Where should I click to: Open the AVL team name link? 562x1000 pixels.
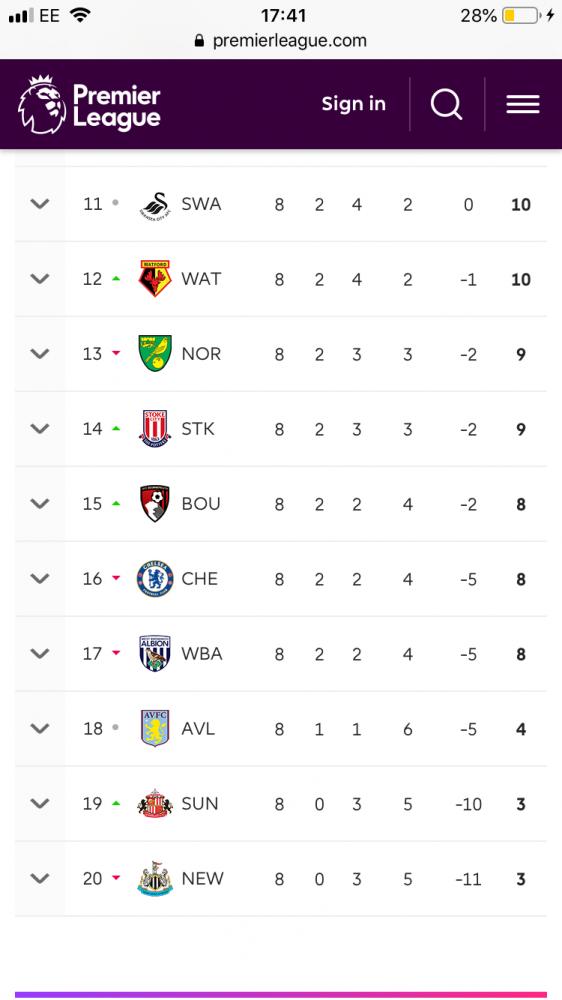198,728
